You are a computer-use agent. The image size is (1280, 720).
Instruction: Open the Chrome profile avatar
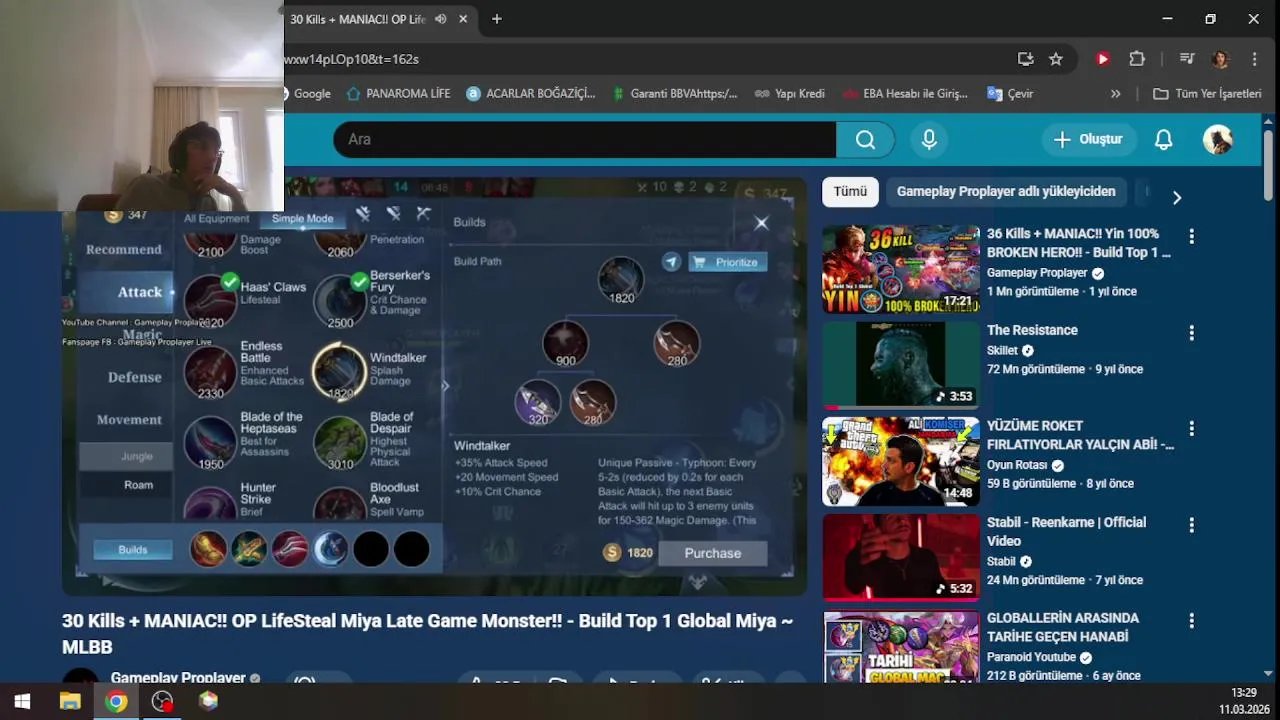(1220, 59)
